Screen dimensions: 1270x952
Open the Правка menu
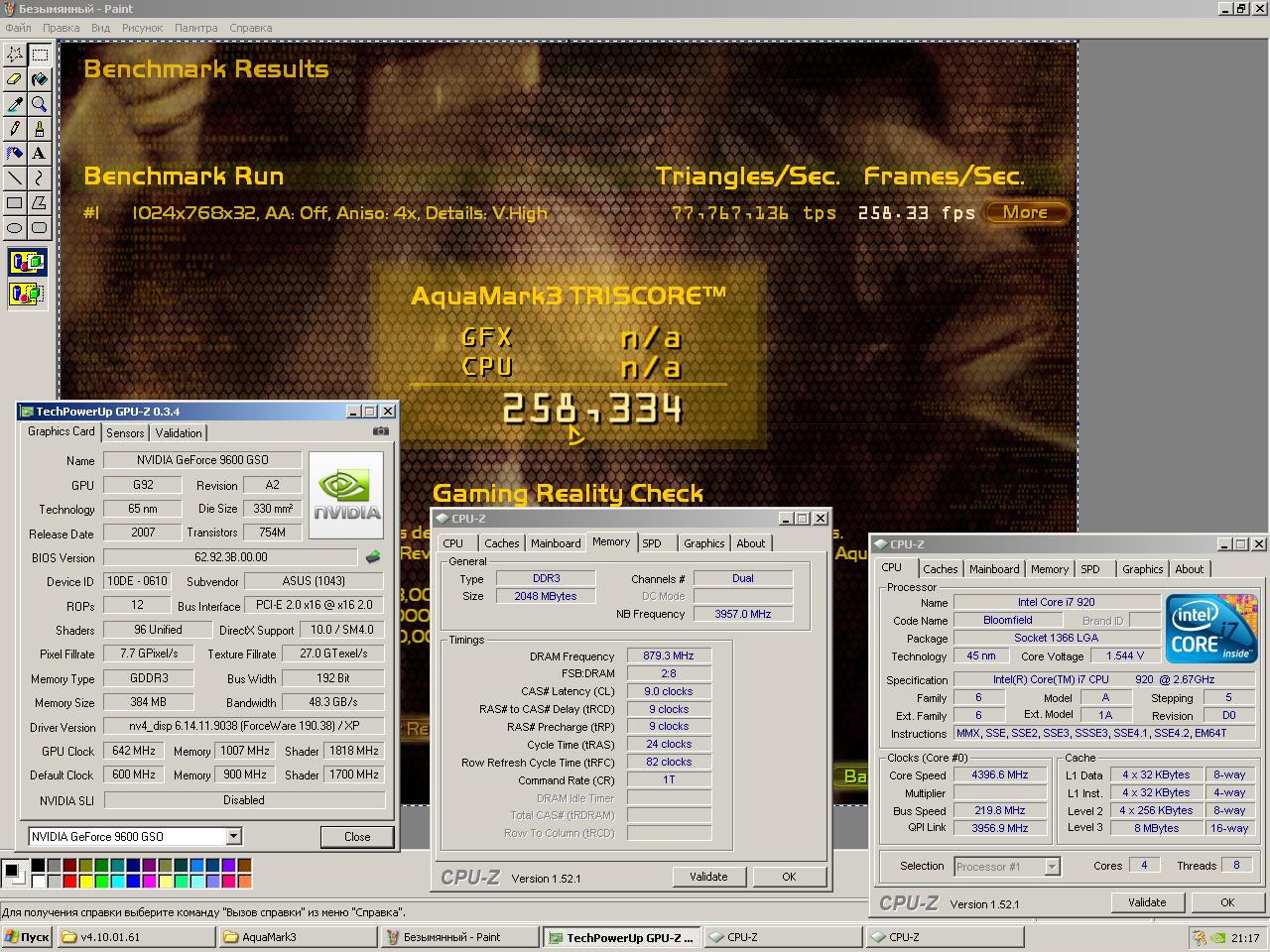coord(62,28)
